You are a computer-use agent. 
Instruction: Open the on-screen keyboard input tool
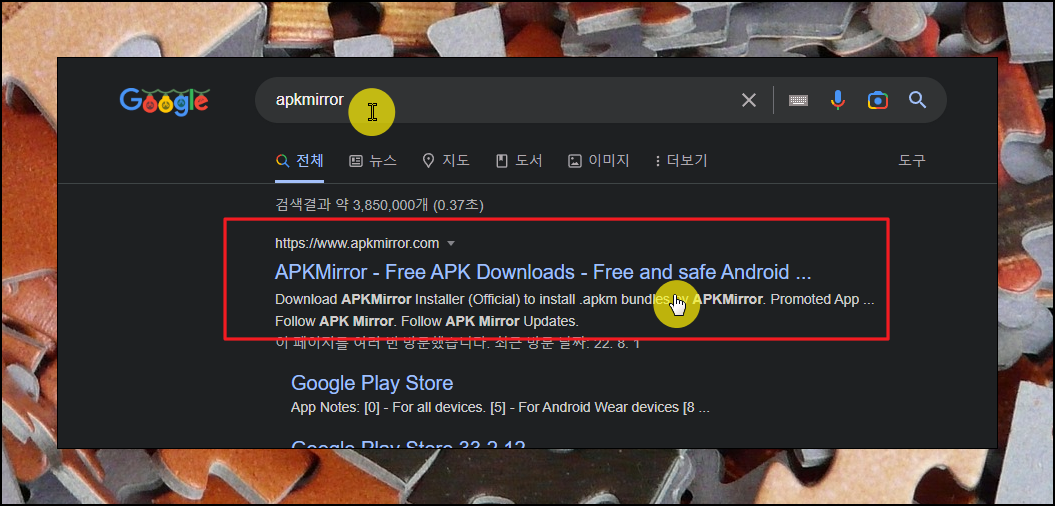coord(798,100)
